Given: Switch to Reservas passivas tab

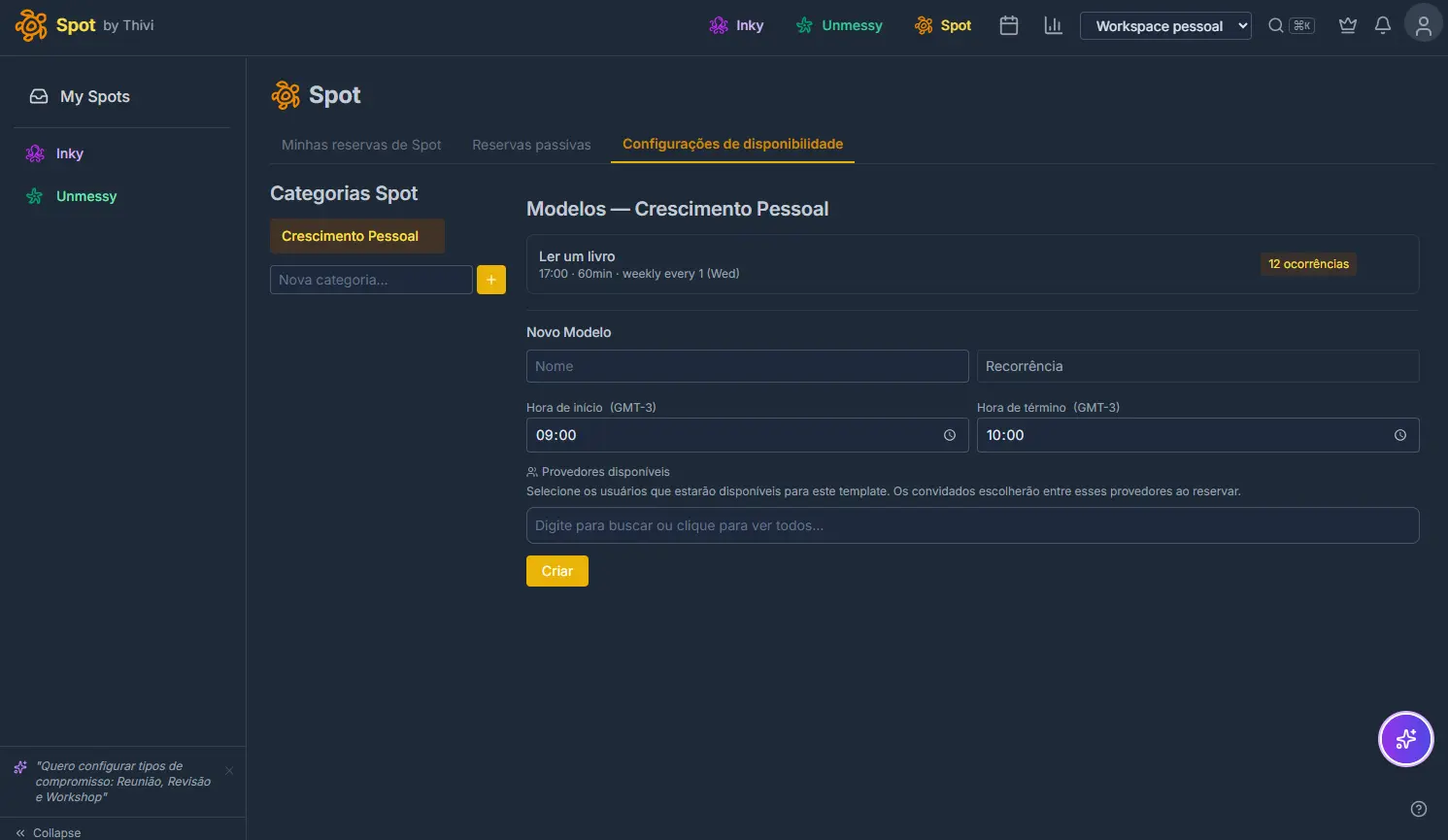Looking at the screenshot, I should coord(531,145).
